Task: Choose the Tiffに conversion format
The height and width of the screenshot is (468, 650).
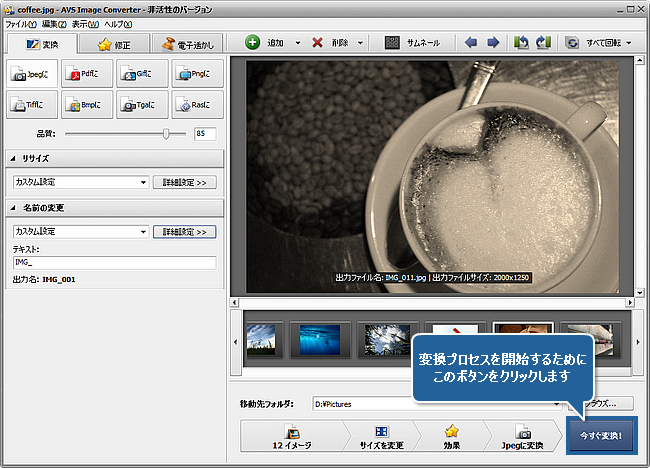Action: (x=32, y=105)
